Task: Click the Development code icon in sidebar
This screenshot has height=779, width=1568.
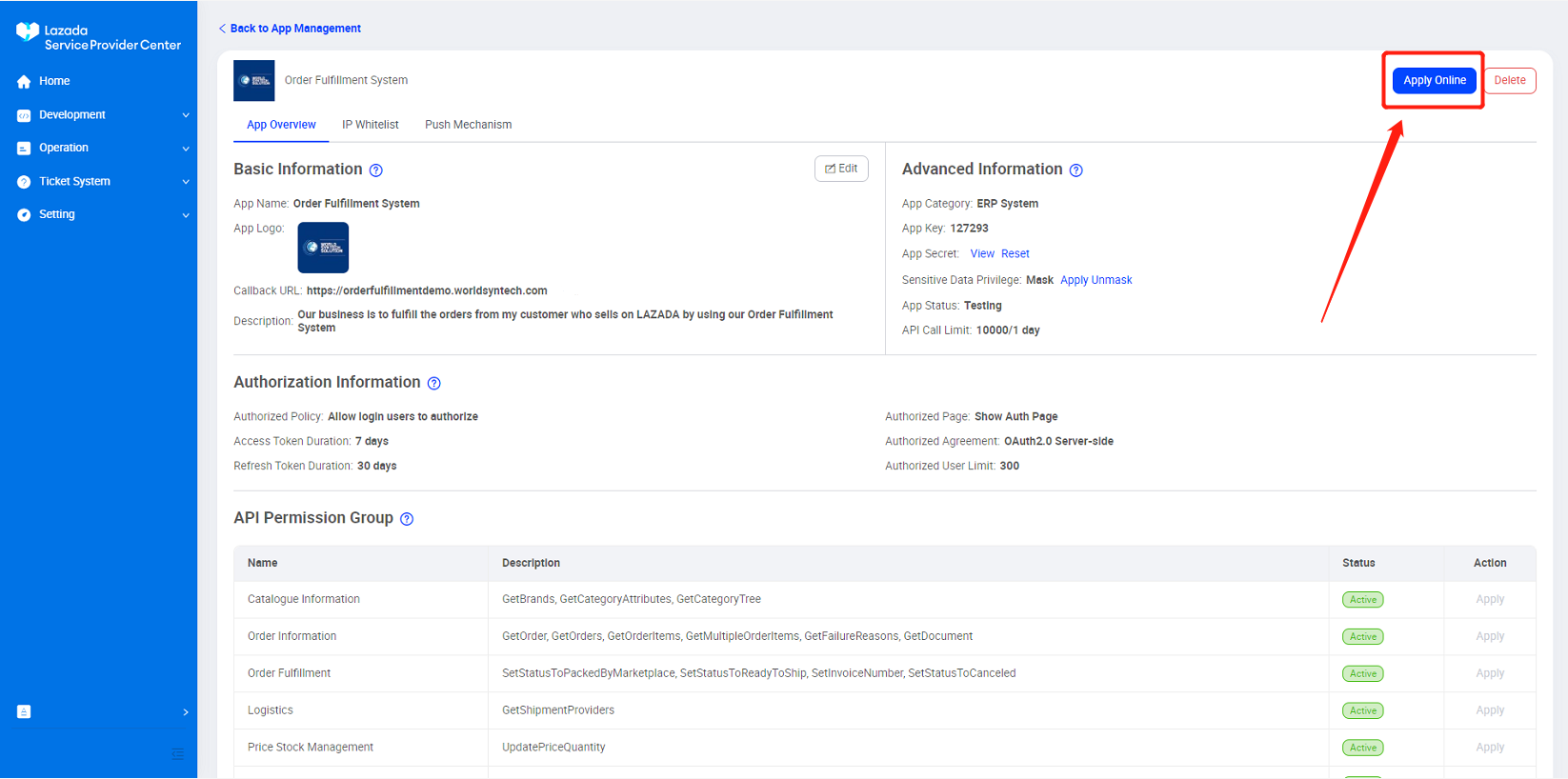Action: pyautogui.click(x=24, y=115)
